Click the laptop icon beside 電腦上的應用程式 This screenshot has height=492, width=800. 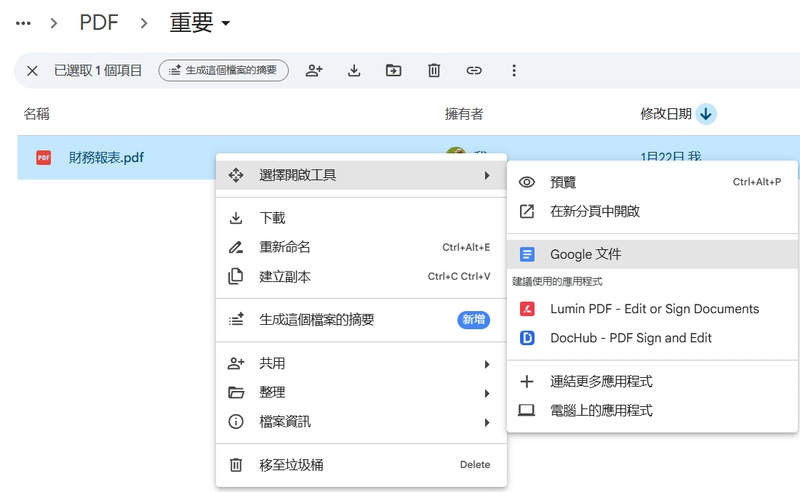tap(527, 410)
